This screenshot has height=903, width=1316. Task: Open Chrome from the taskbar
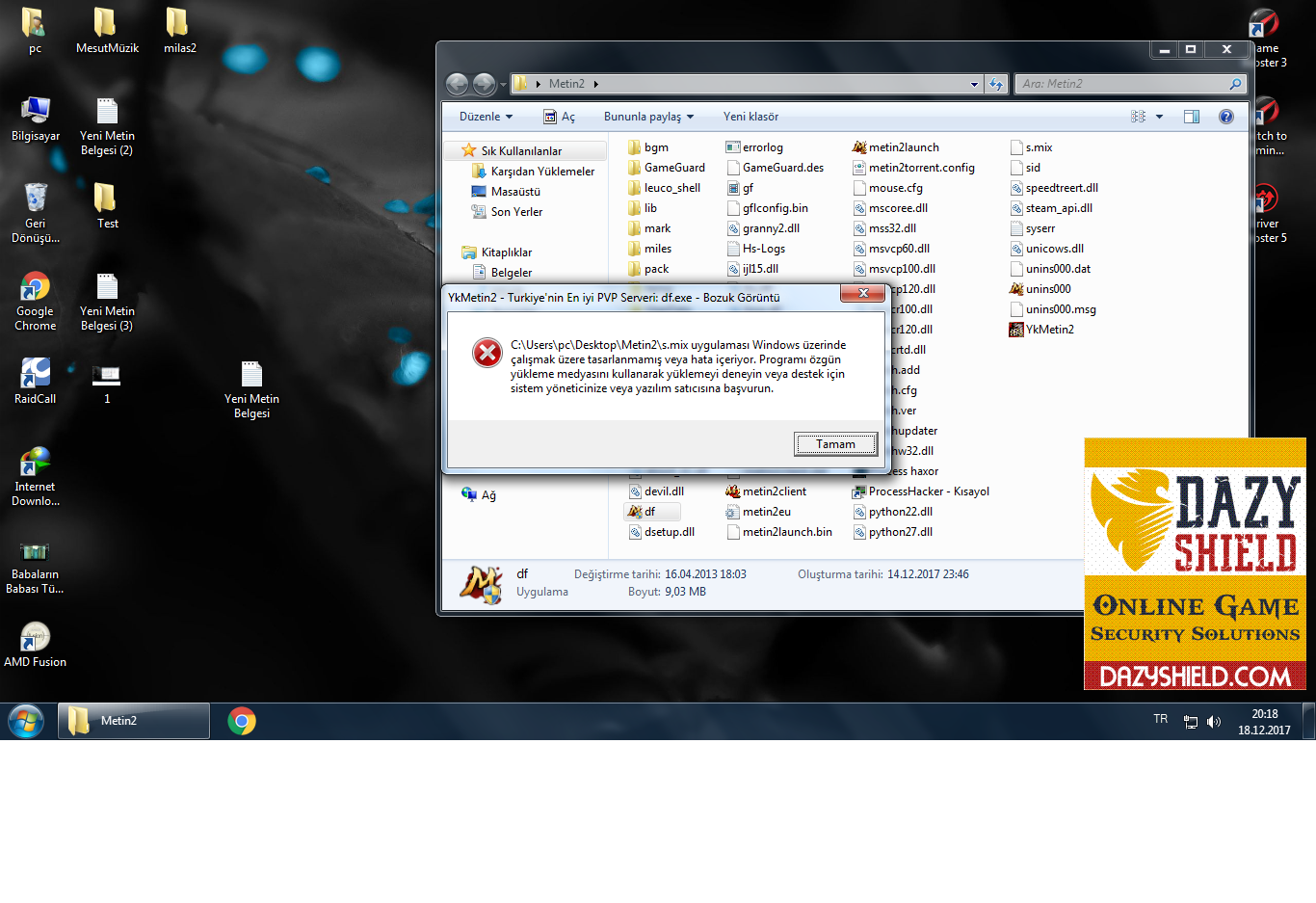(x=242, y=721)
